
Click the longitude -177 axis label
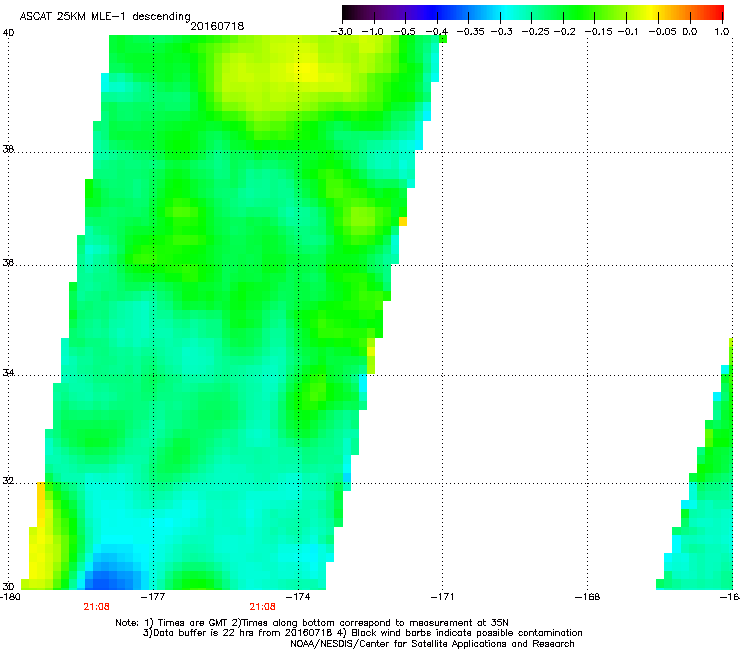click(153, 597)
